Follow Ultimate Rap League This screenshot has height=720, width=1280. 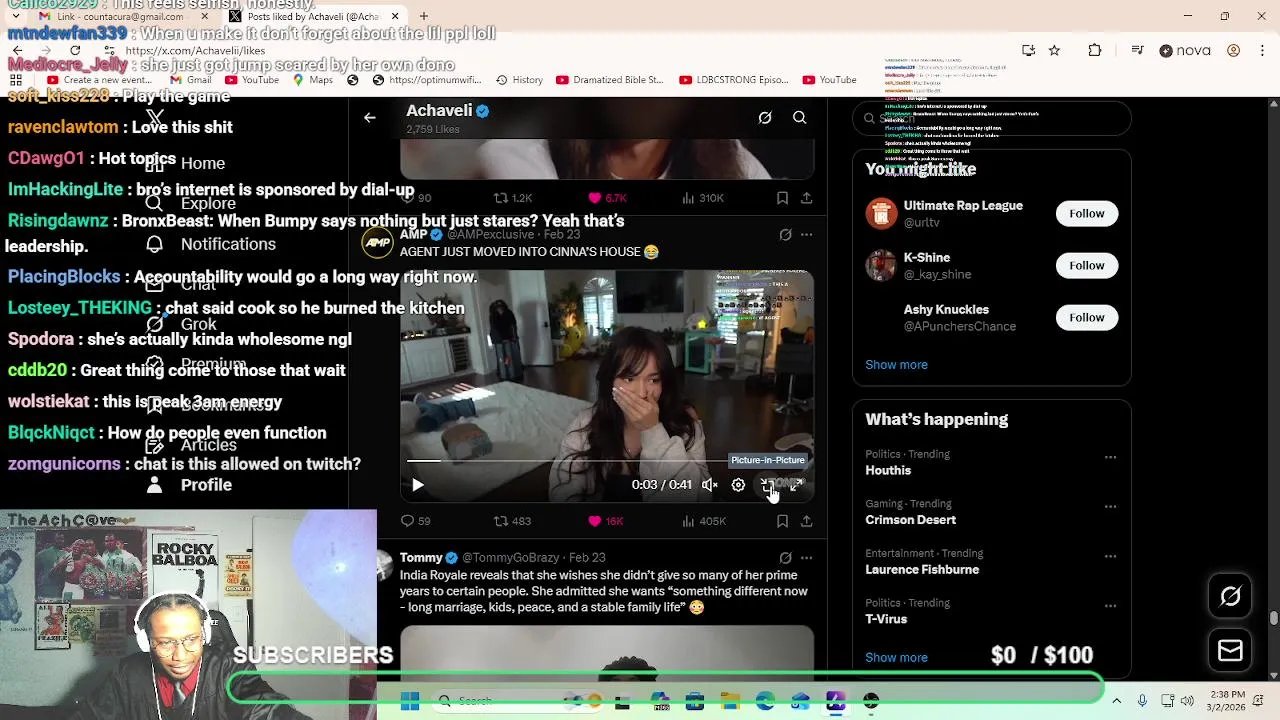[1086, 213]
